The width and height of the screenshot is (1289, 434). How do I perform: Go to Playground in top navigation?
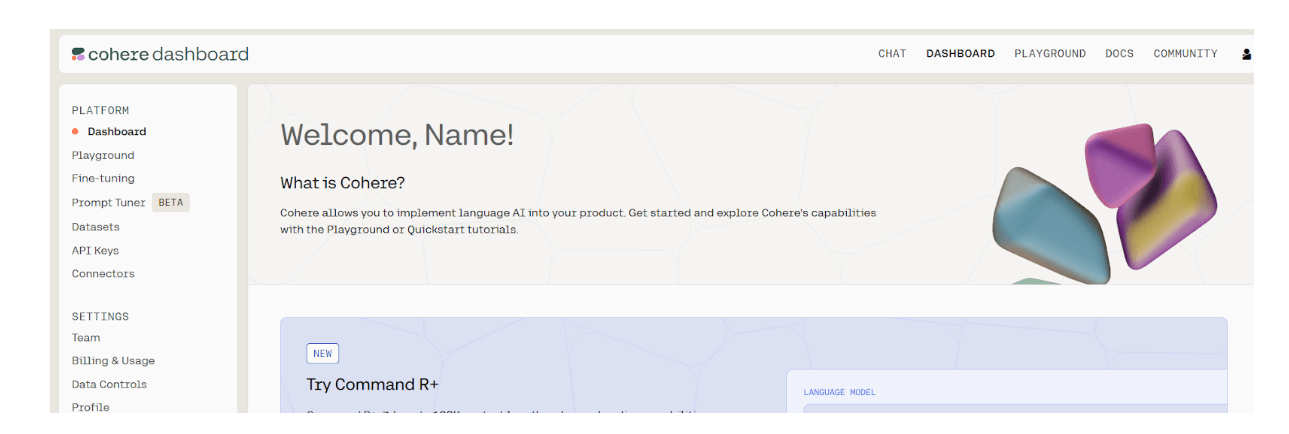click(1049, 54)
